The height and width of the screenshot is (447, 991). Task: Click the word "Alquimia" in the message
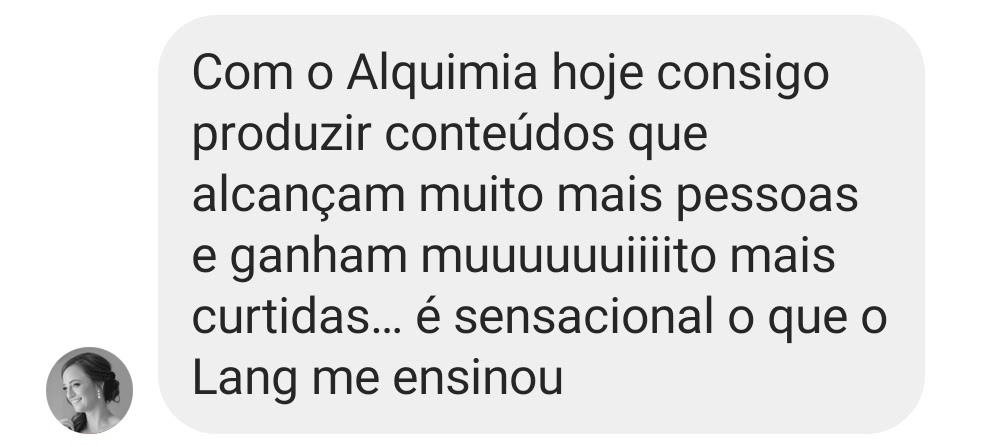442,74
